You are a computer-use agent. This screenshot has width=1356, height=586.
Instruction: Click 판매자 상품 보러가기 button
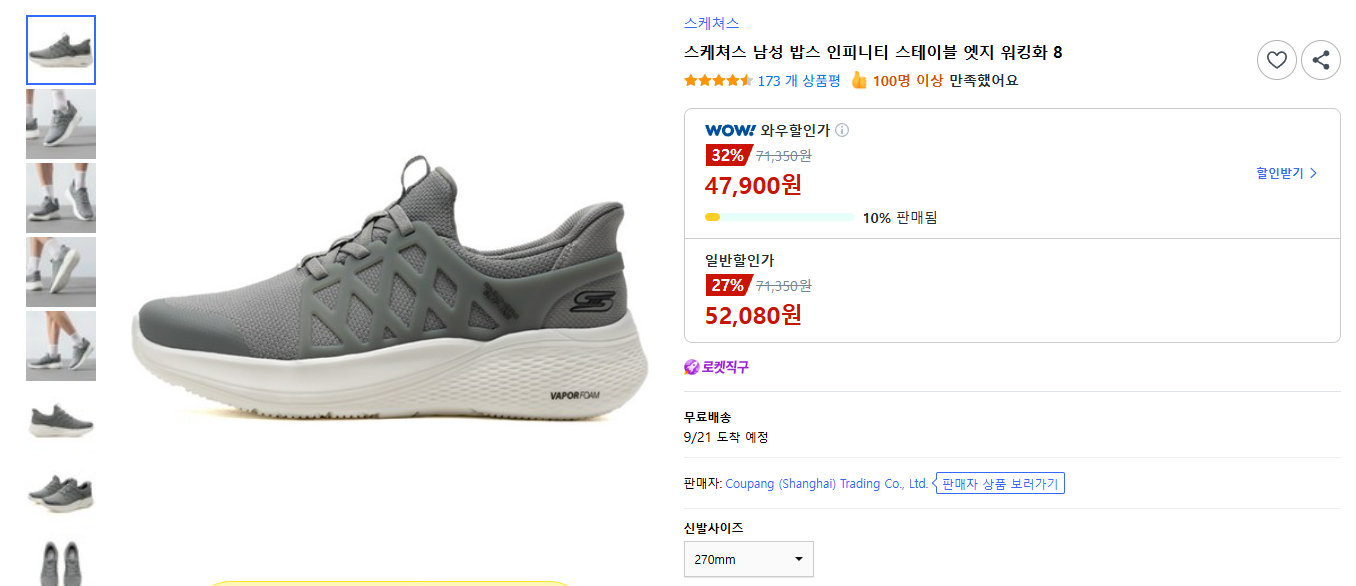click(1000, 484)
